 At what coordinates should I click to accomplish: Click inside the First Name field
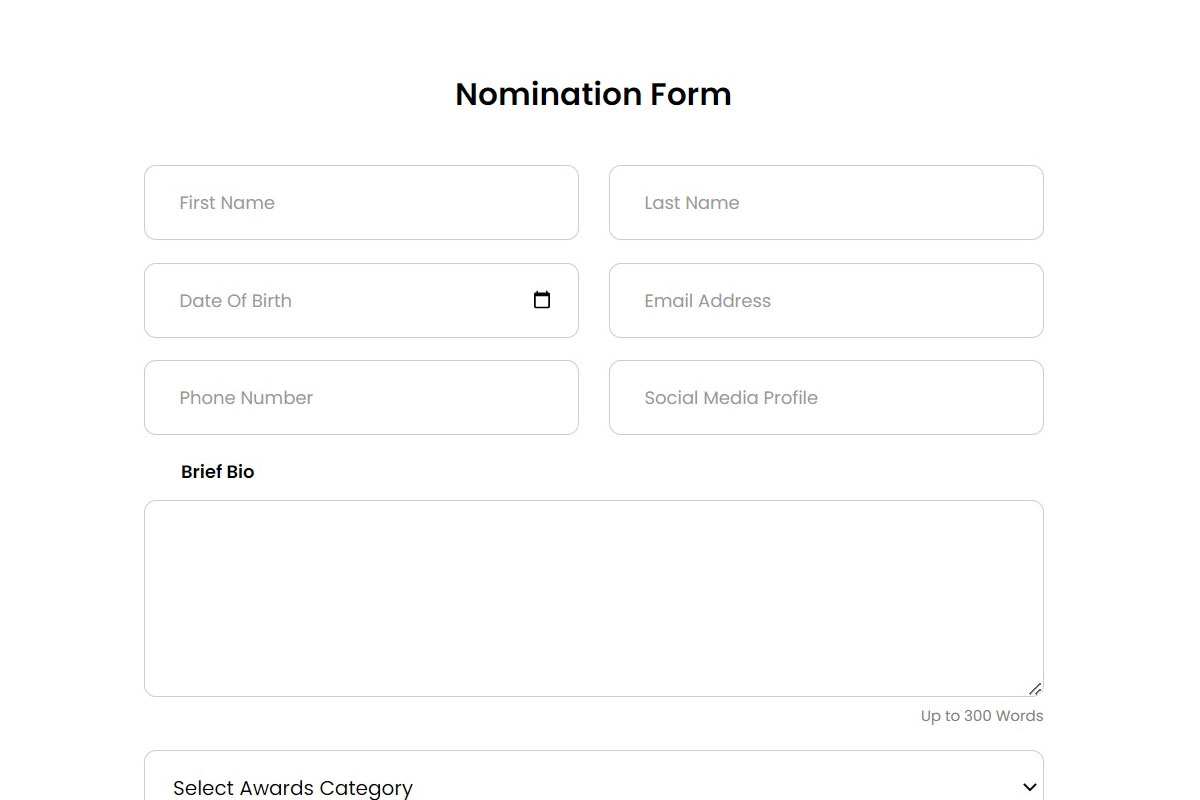[x=360, y=202]
